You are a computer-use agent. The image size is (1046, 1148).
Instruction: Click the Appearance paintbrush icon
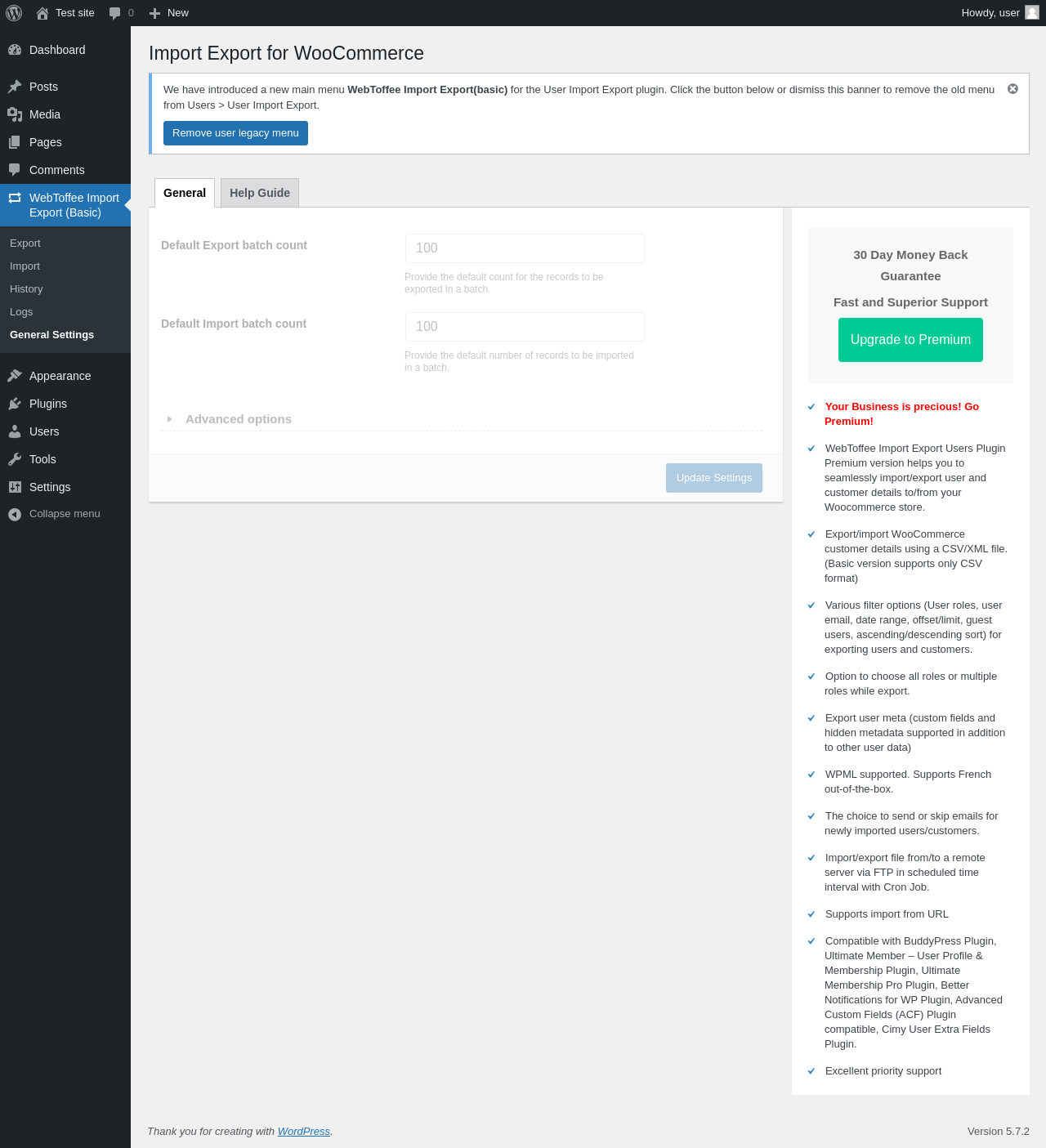coord(15,376)
